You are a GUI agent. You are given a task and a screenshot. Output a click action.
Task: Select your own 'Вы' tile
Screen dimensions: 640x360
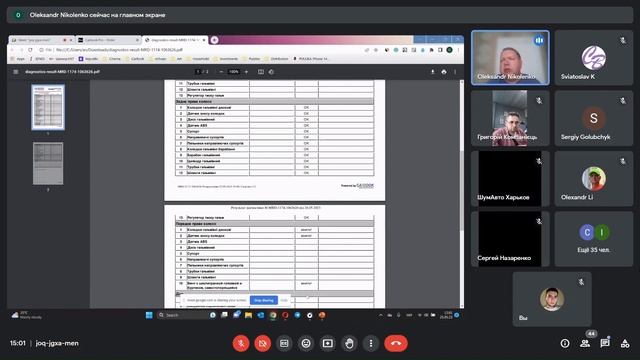(x=552, y=299)
